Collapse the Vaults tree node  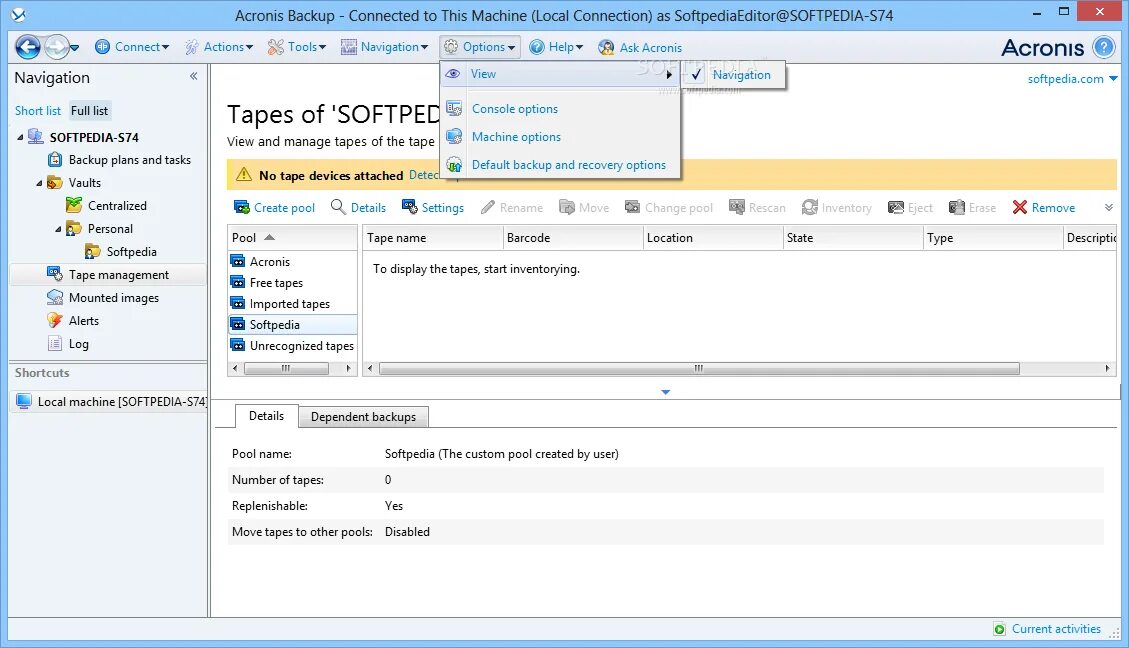coord(40,184)
